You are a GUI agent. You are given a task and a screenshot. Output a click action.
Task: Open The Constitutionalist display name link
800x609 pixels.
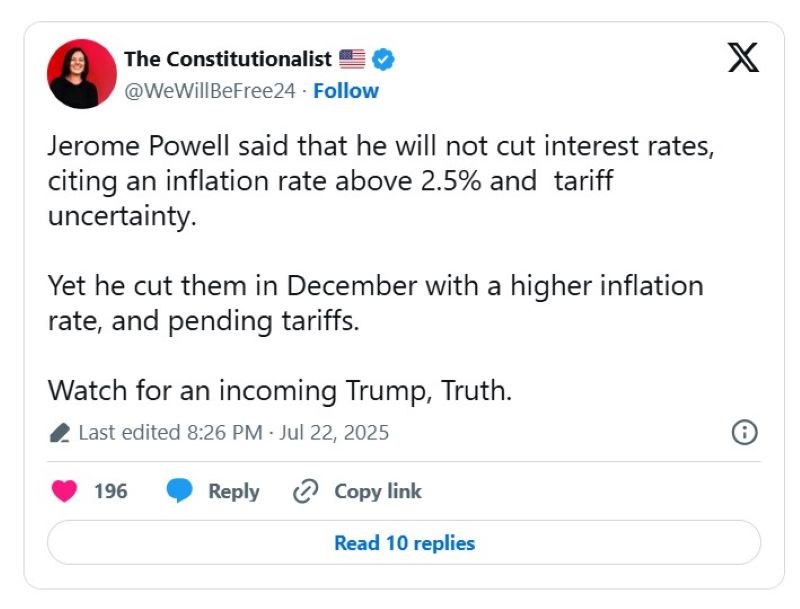click(x=228, y=59)
